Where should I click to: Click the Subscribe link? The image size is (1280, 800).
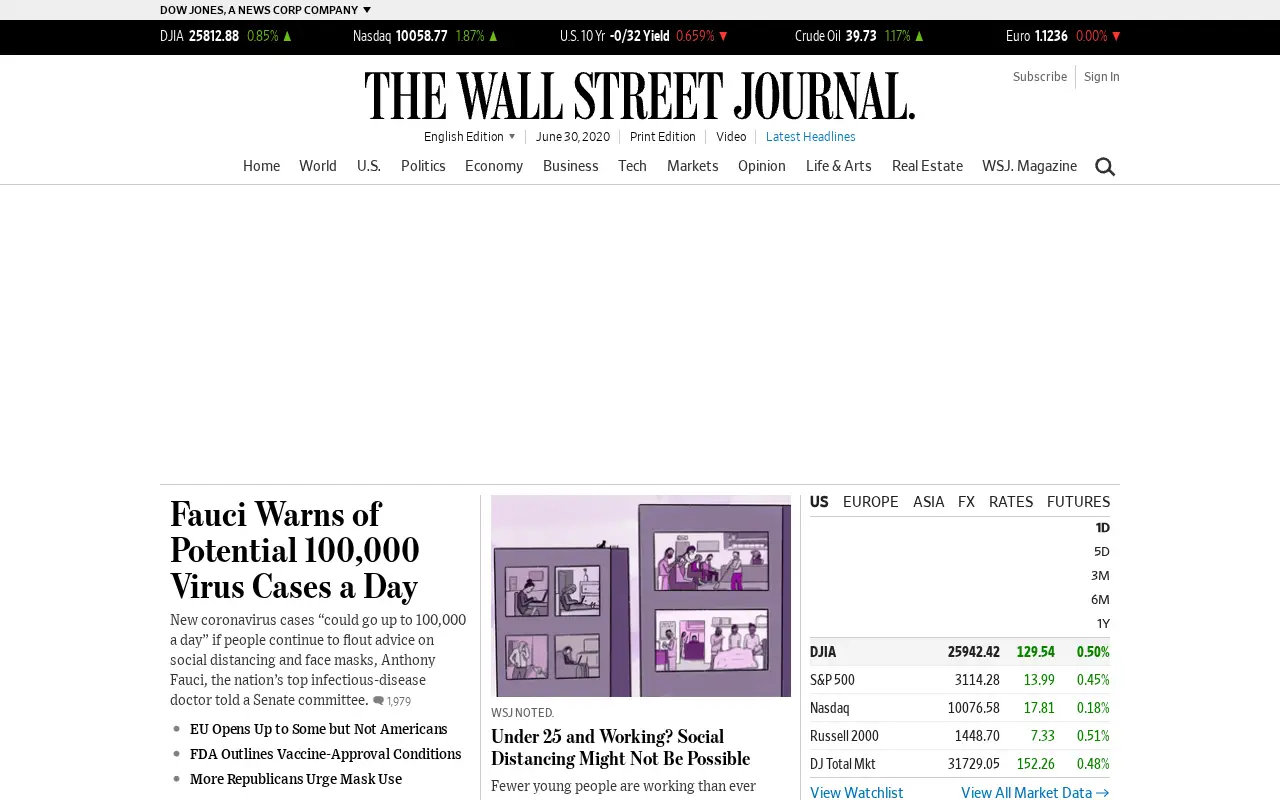click(1040, 77)
